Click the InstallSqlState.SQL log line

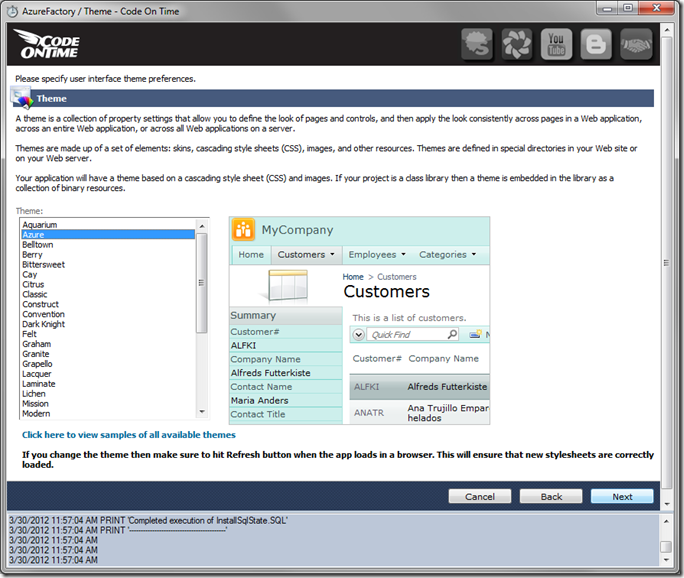[148, 520]
